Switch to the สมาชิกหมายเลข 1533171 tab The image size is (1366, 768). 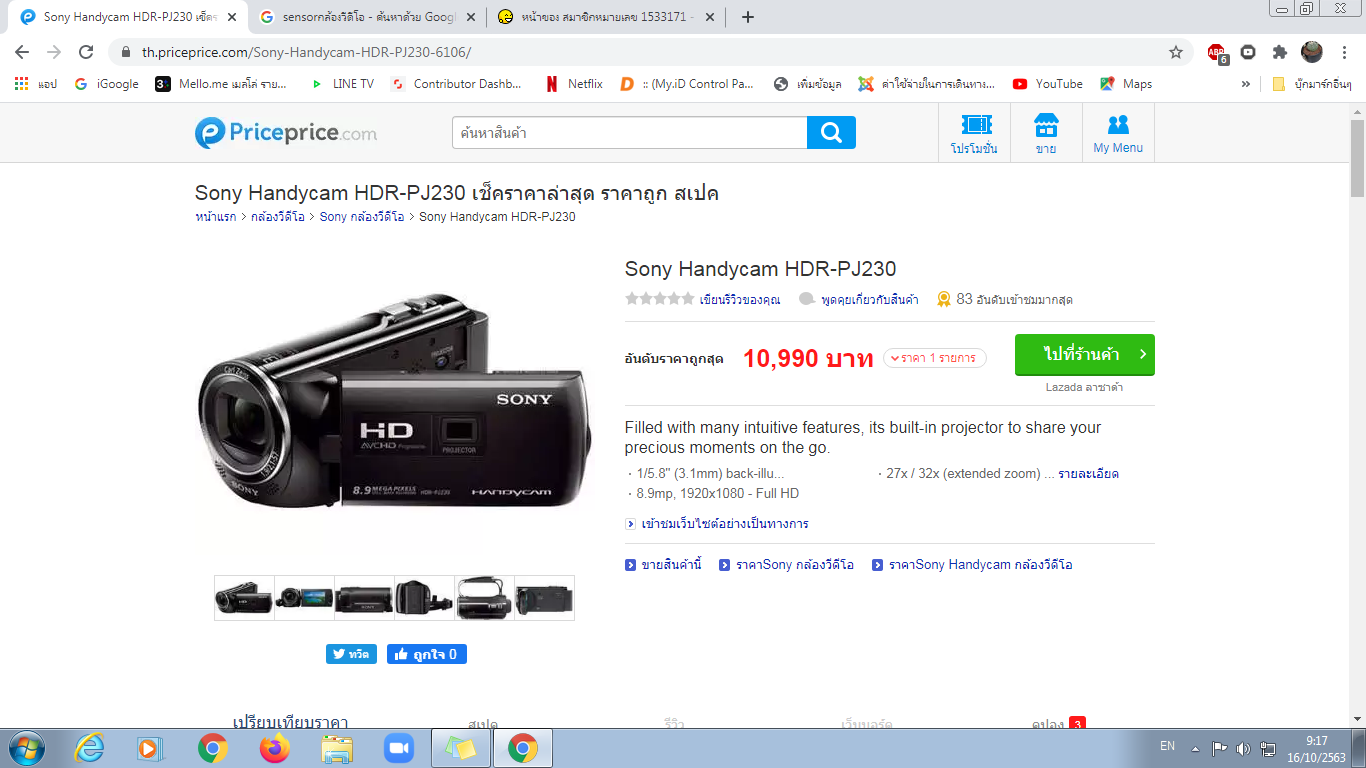coord(595,17)
